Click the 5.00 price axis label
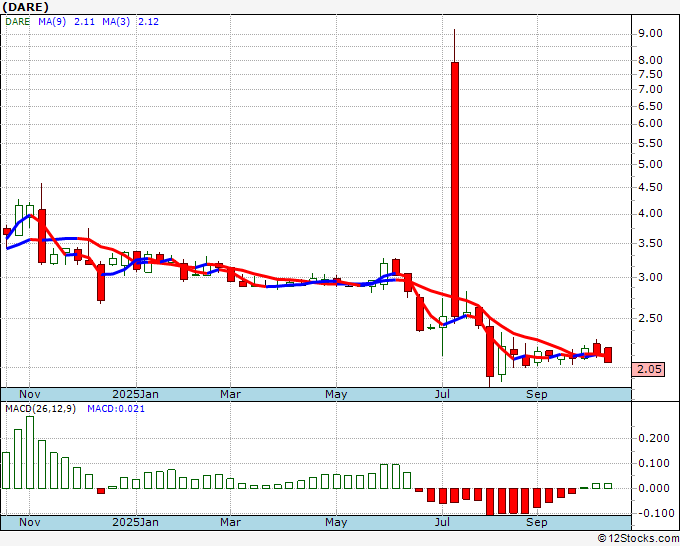Viewport: 680px width, 546px height. (x=651, y=164)
